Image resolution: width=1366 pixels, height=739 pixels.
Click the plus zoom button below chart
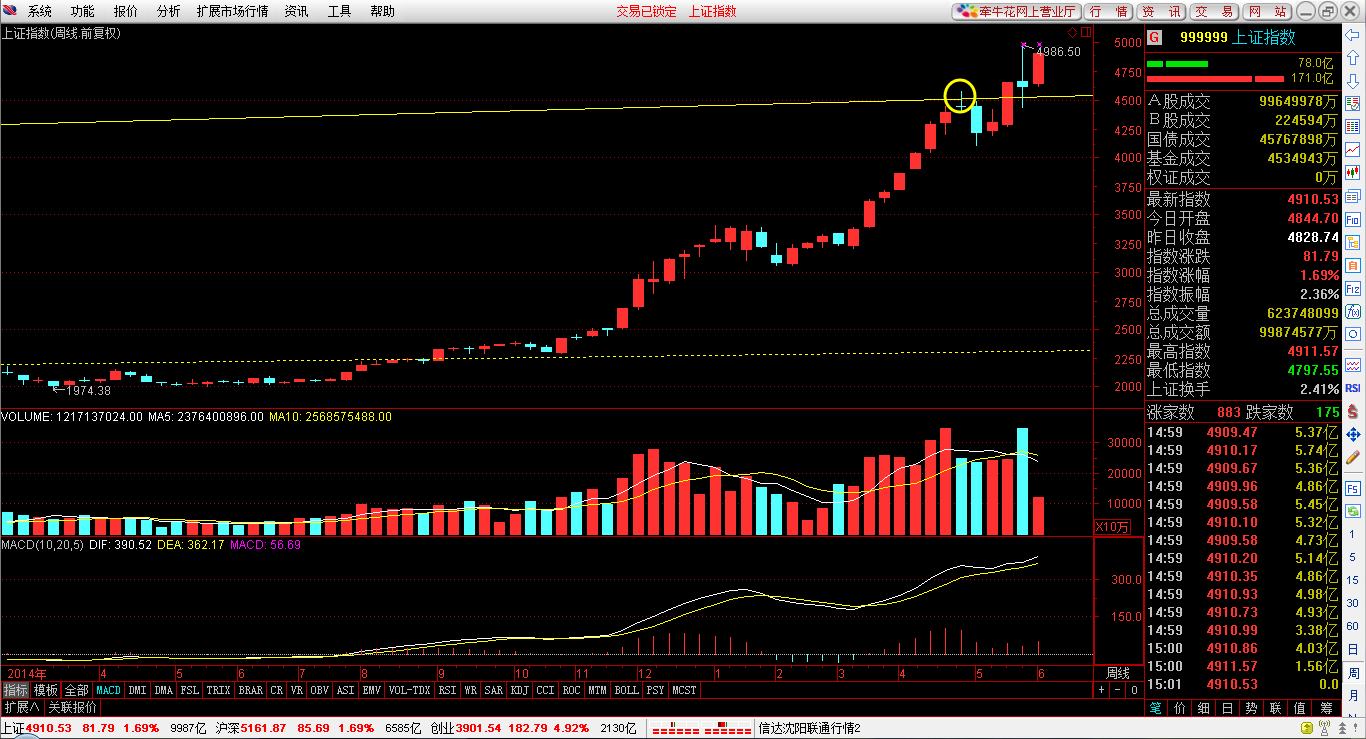pos(1101,690)
